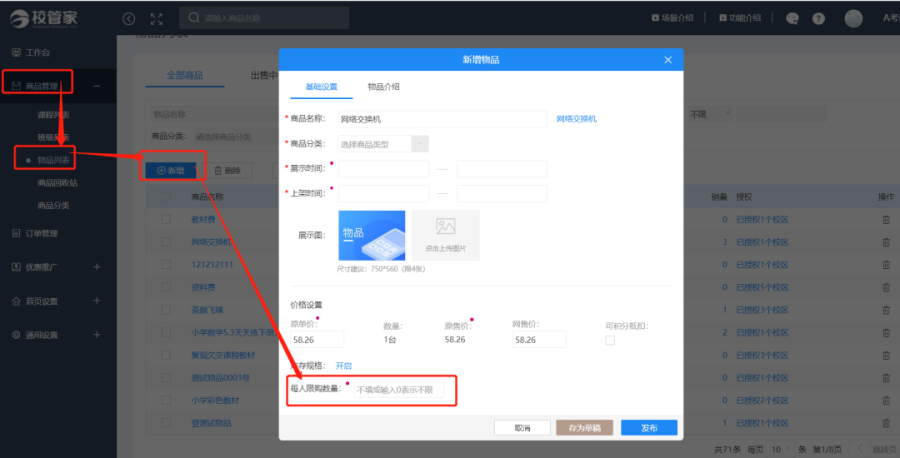Open the 商品分类 dropdown in the dialog
900x458 pixels.
point(383,144)
